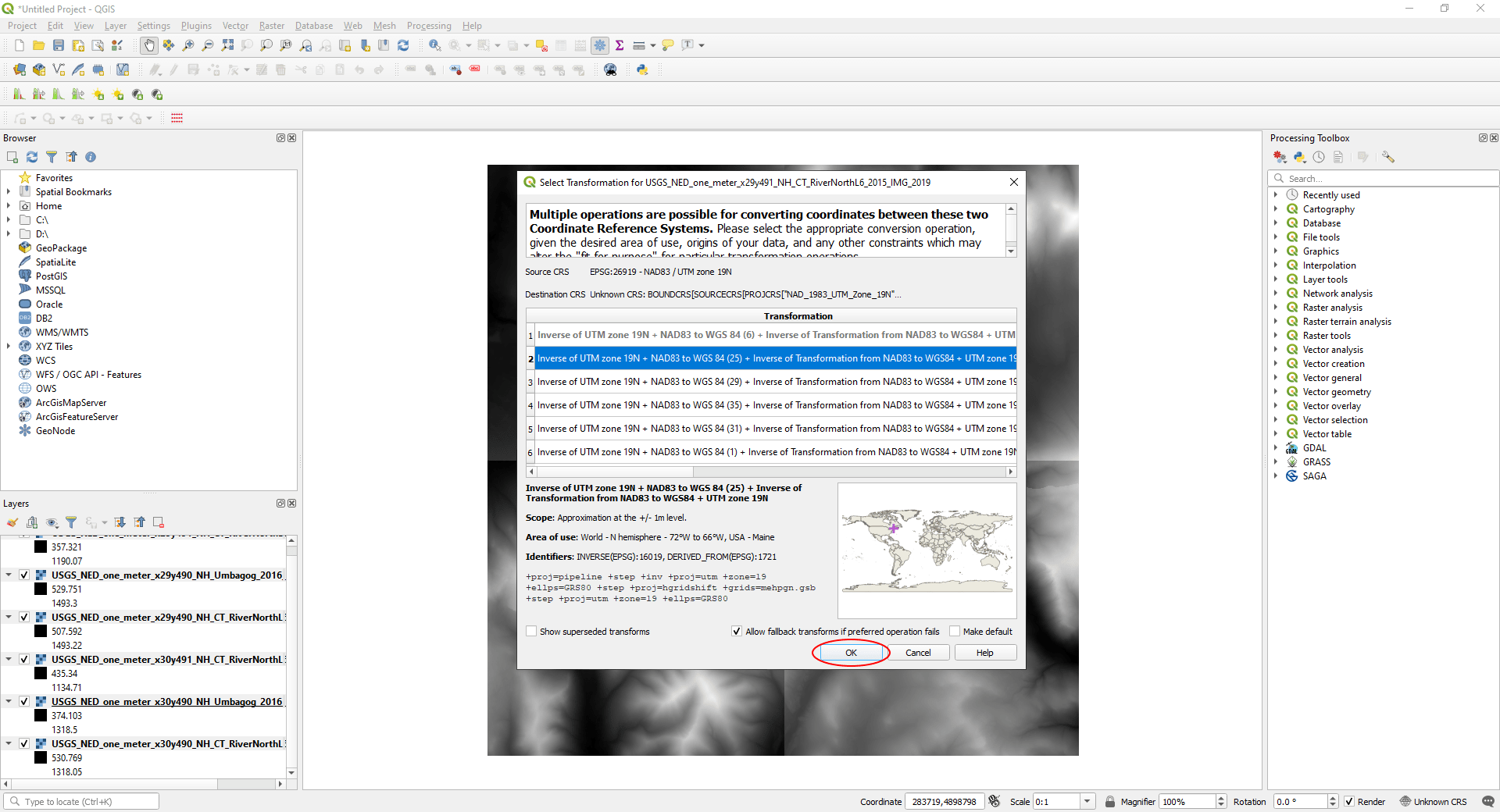Viewport: 1500px width, 812px height.
Task: Click Remove Layer icon in Layers panel
Action: (159, 522)
